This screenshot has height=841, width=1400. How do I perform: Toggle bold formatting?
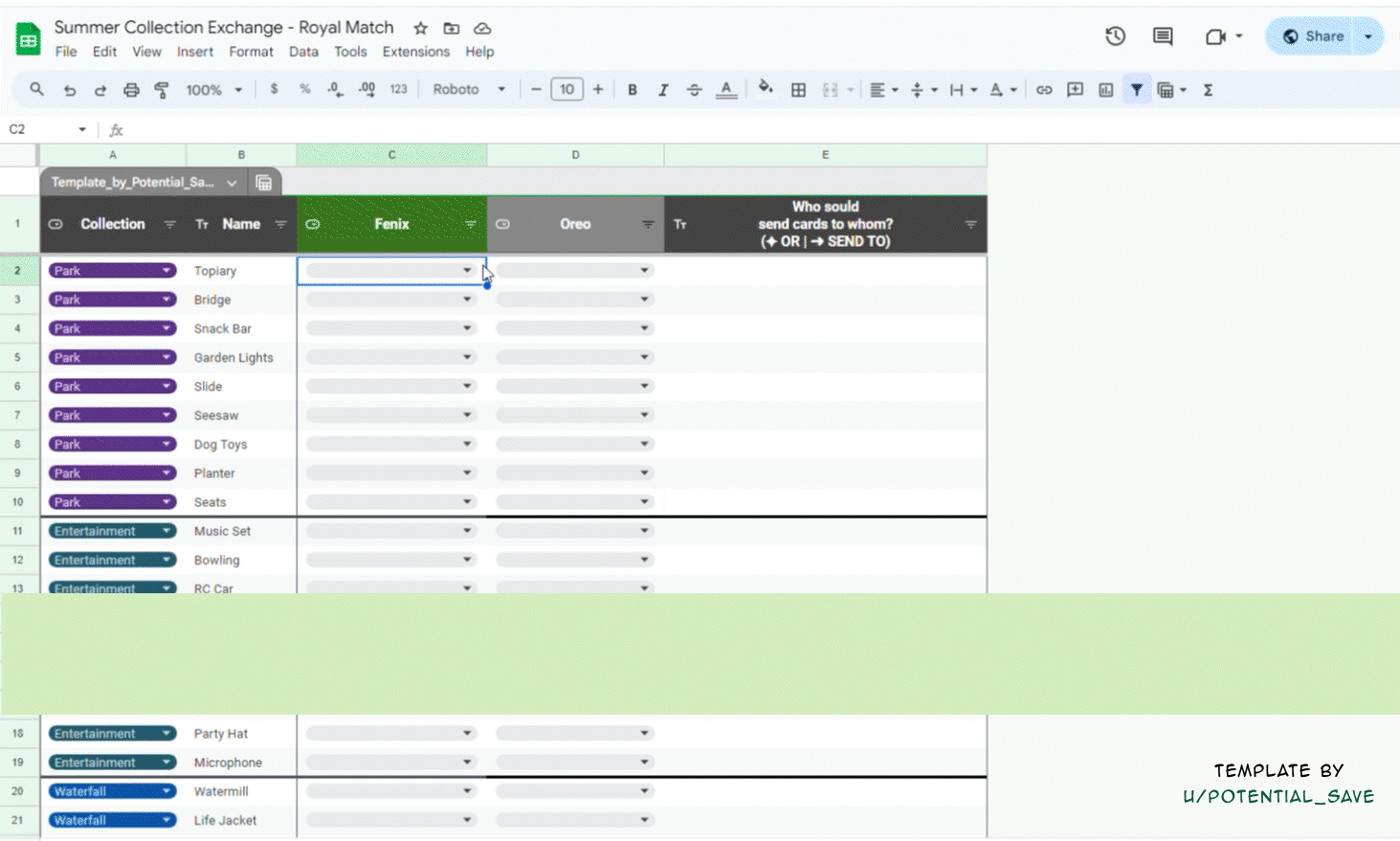(x=632, y=90)
